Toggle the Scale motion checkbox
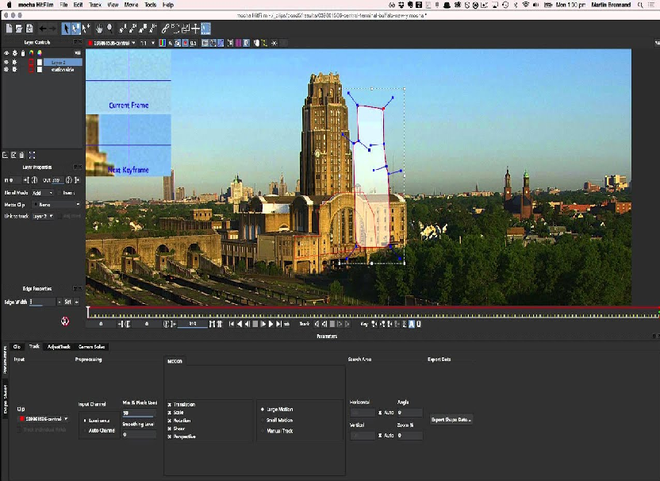Screen dimensions: 660x481 [170, 412]
